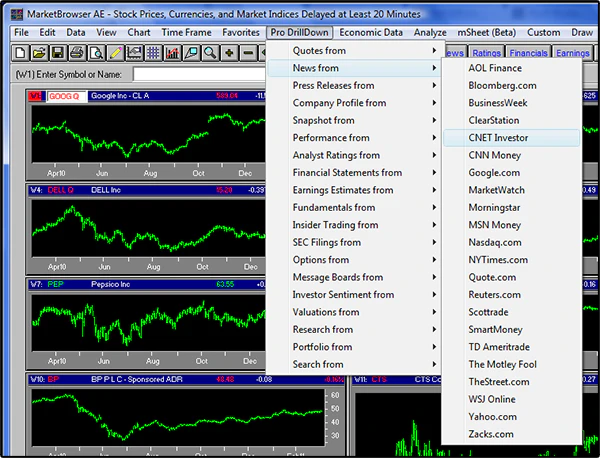Choose Options from in menu

coord(354,260)
